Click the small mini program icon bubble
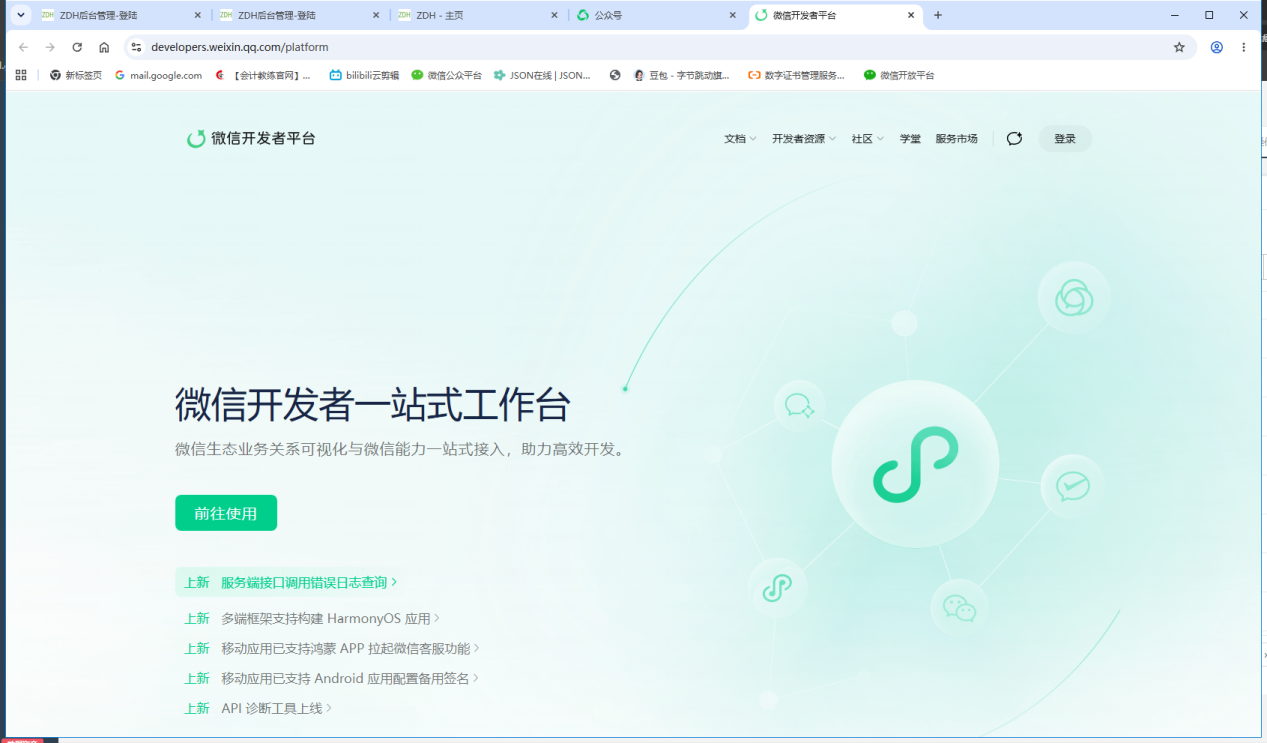This screenshot has width=1267, height=743. [777, 588]
